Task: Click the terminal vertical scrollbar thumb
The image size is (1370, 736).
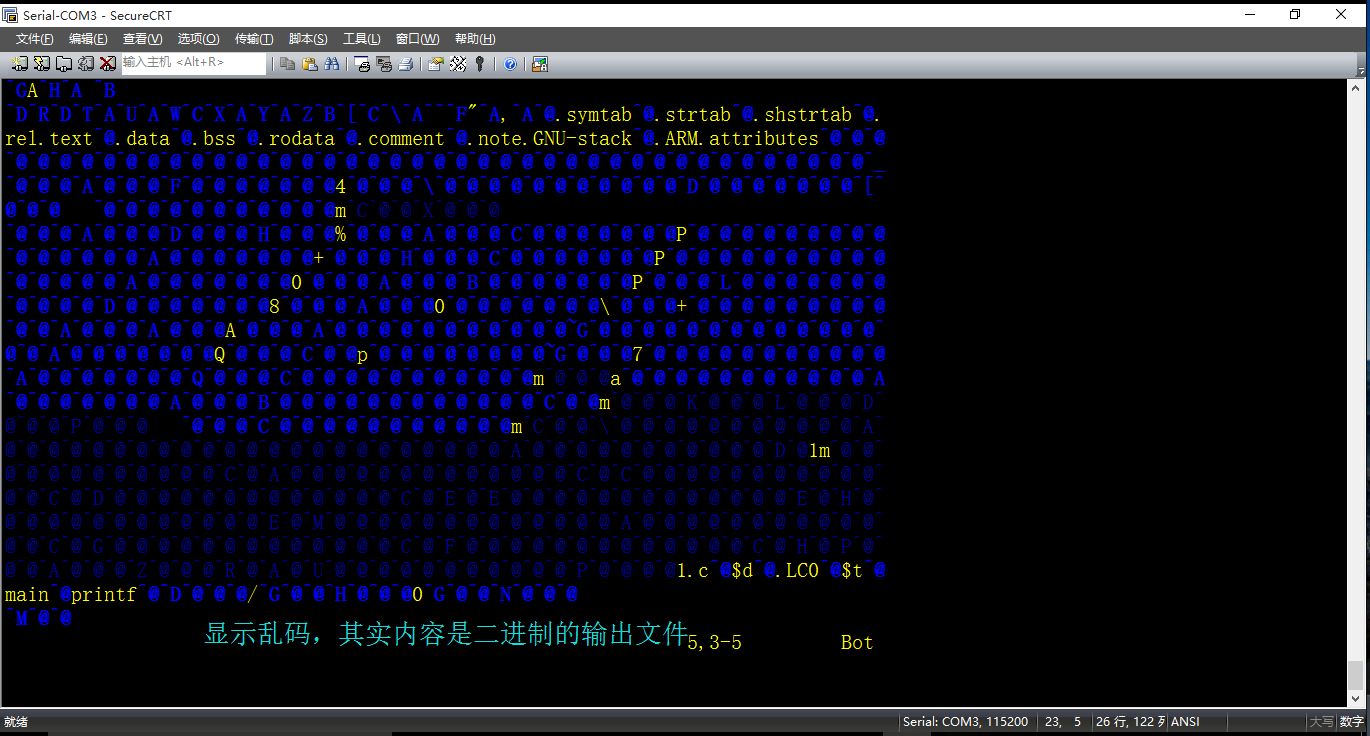Action: click(1355, 675)
